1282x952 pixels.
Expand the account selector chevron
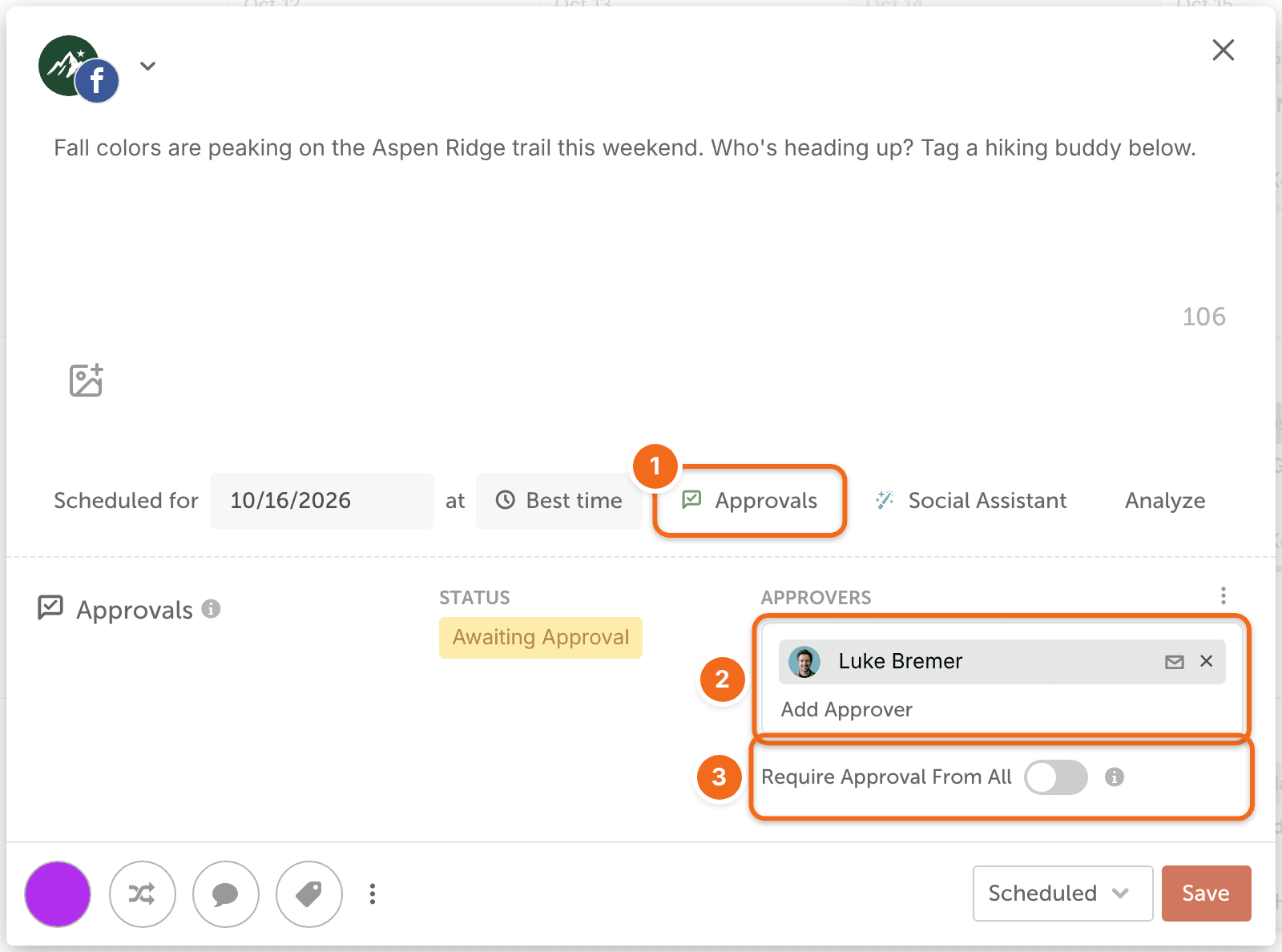point(147,67)
